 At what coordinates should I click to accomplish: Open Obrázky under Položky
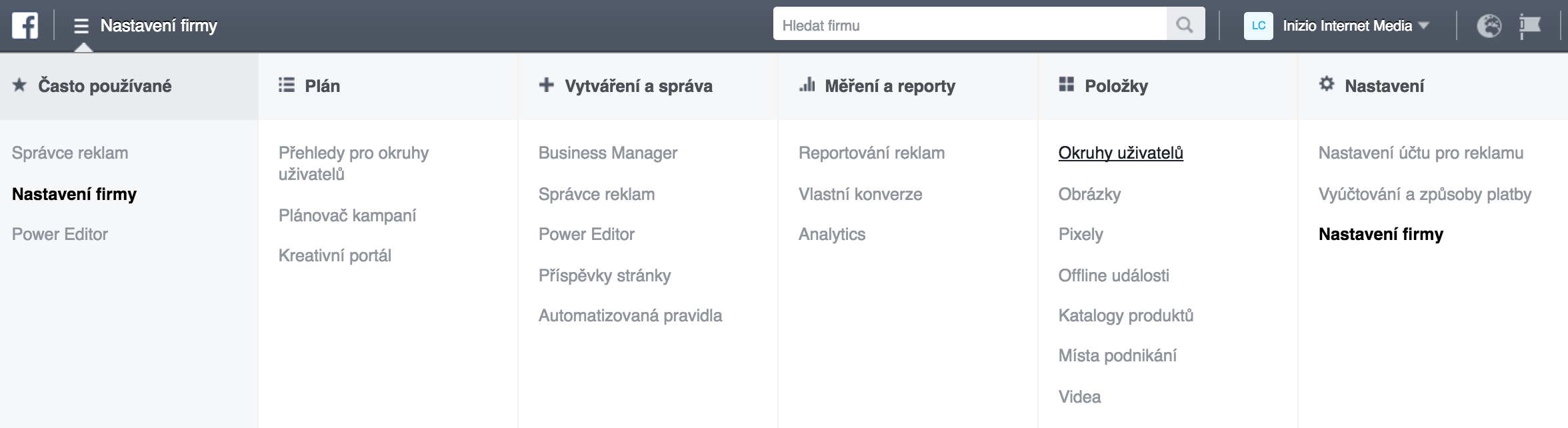click(1090, 194)
